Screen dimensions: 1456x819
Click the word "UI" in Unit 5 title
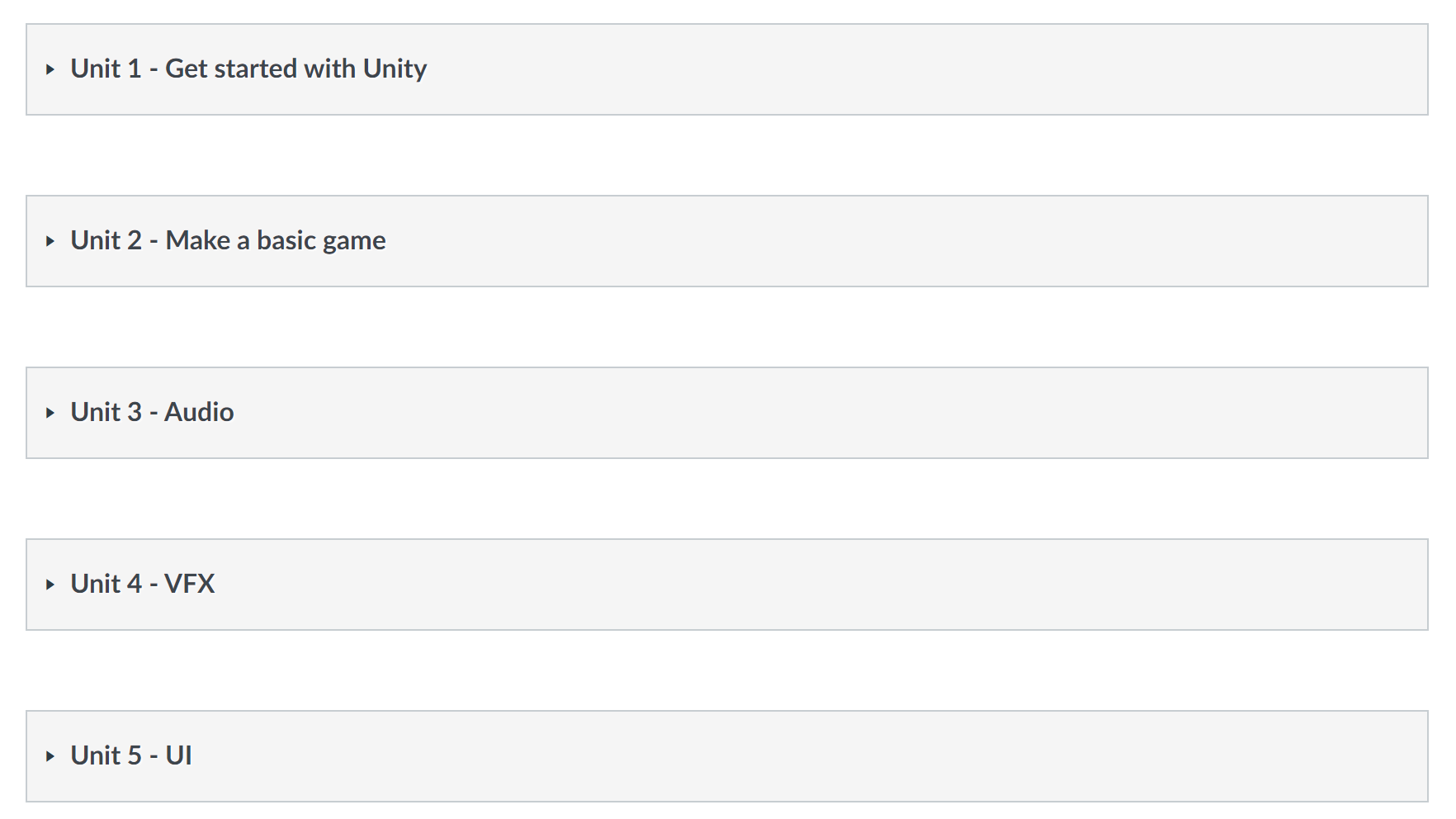pos(178,755)
